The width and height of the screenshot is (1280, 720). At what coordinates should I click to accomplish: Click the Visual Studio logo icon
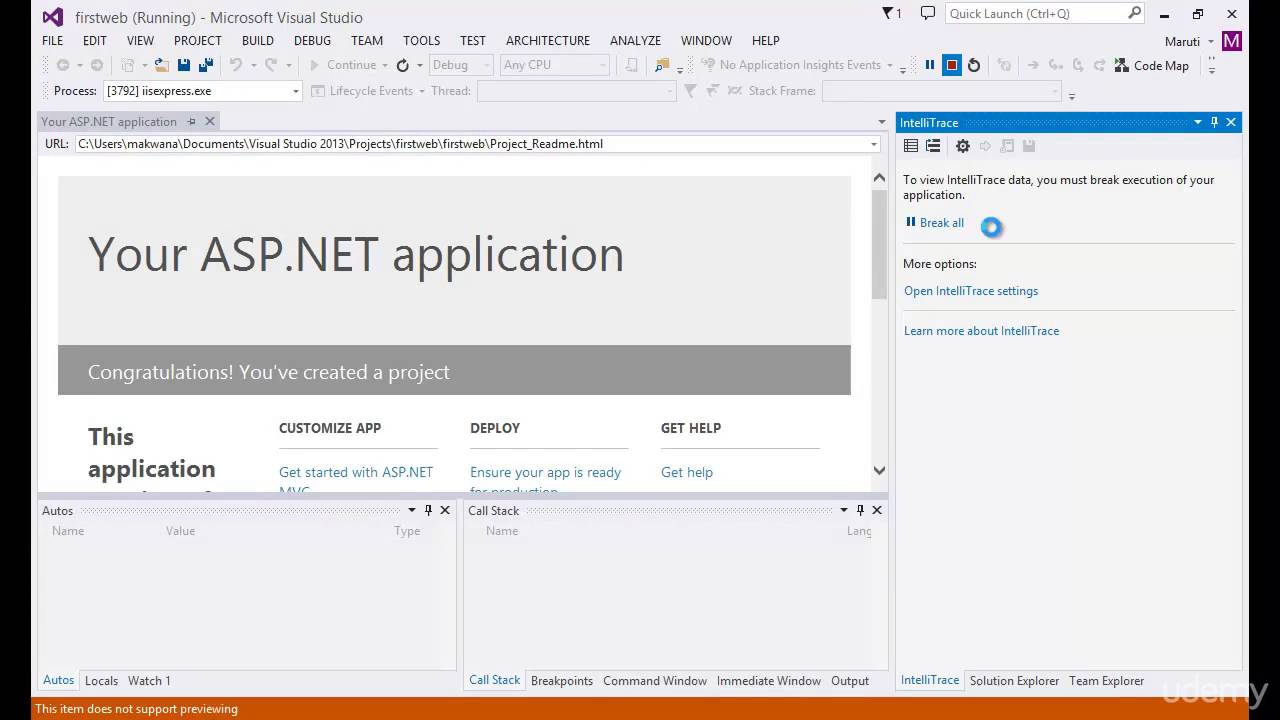53,17
